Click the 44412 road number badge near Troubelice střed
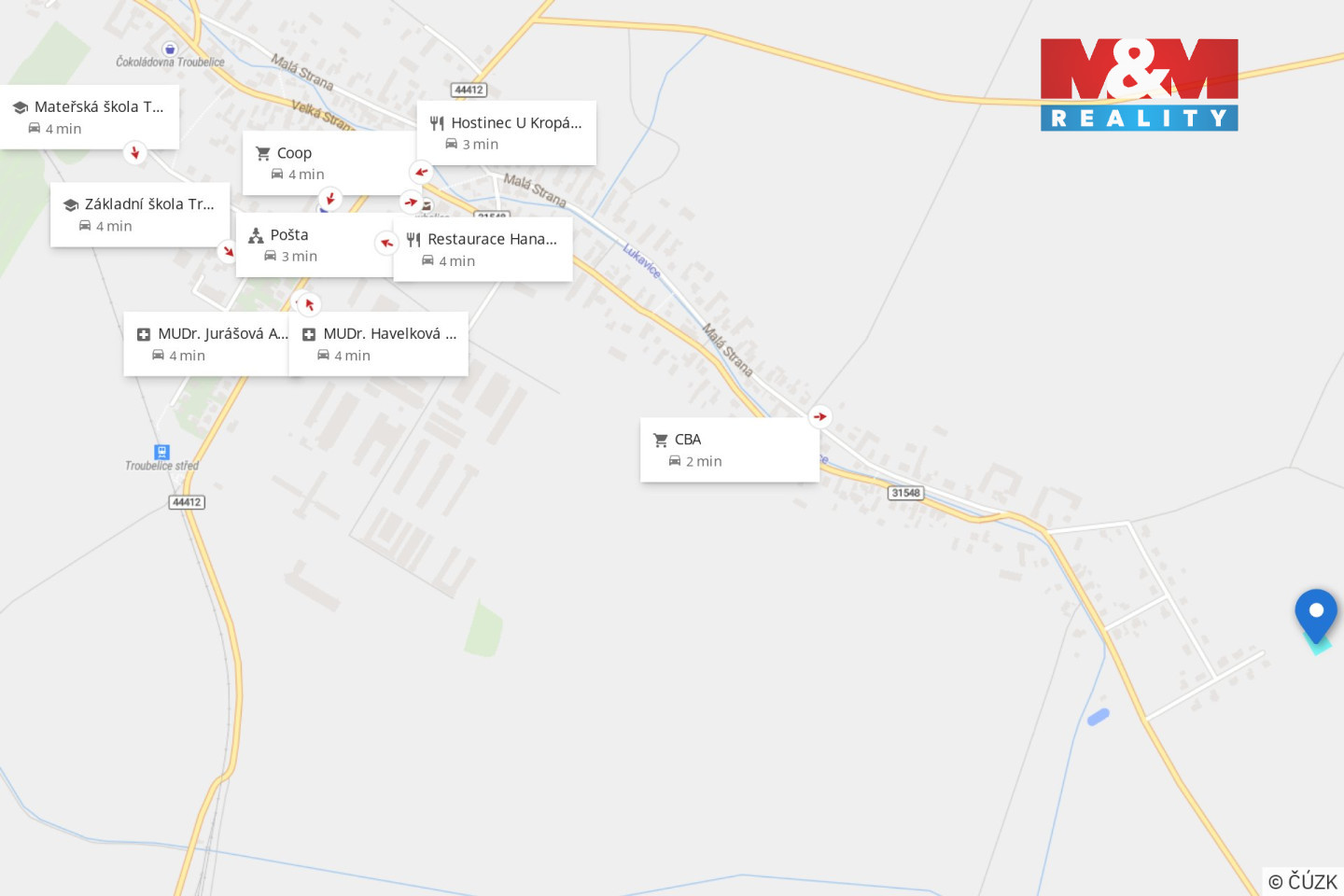The width and height of the screenshot is (1344, 896). pyautogui.click(x=187, y=502)
